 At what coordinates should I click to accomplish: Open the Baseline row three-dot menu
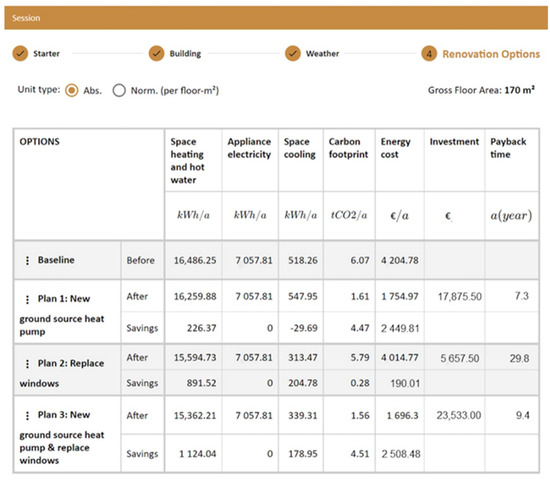click(x=27, y=260)
